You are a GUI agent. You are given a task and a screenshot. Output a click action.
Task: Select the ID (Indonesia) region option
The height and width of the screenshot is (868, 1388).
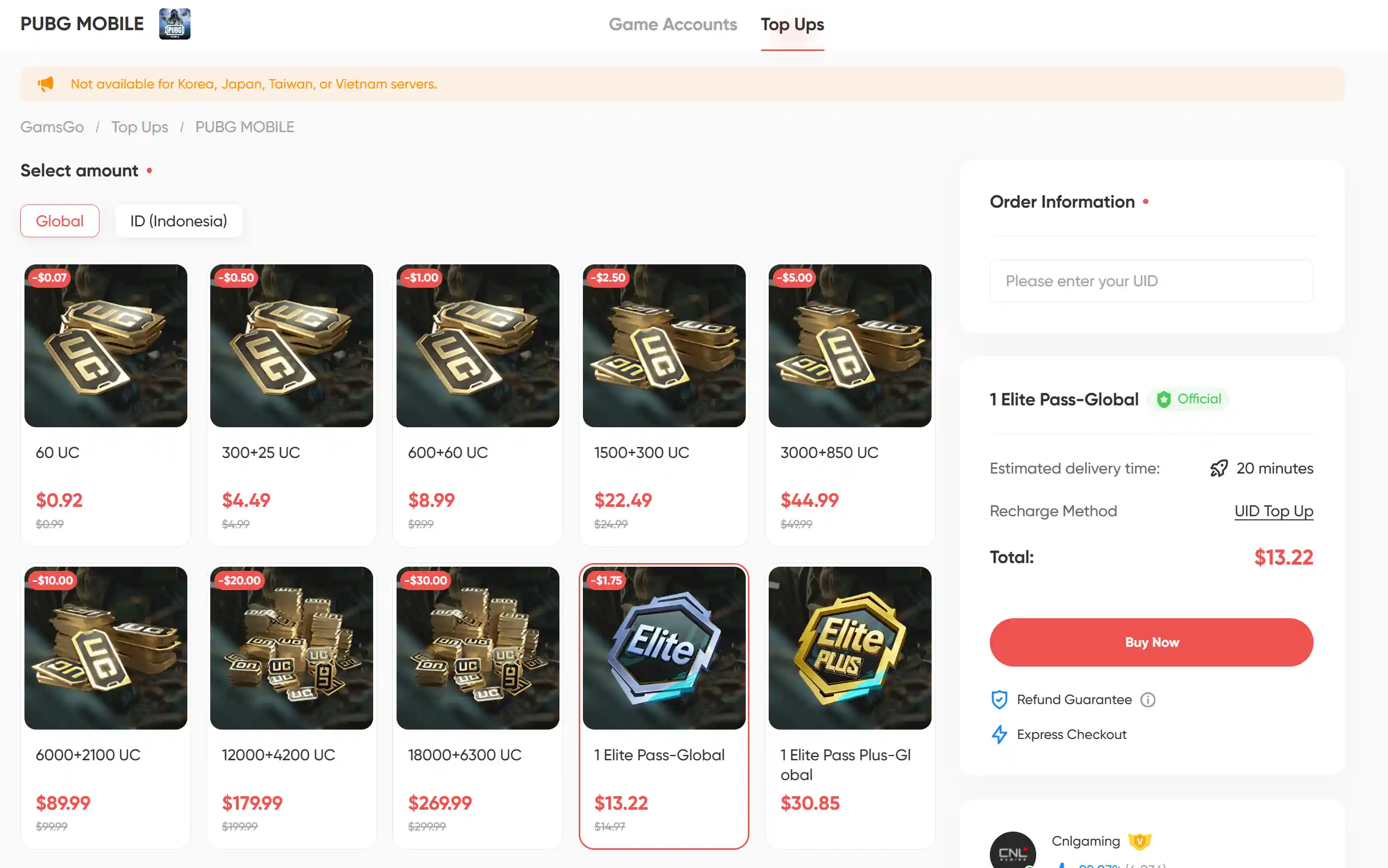(179, 221)
